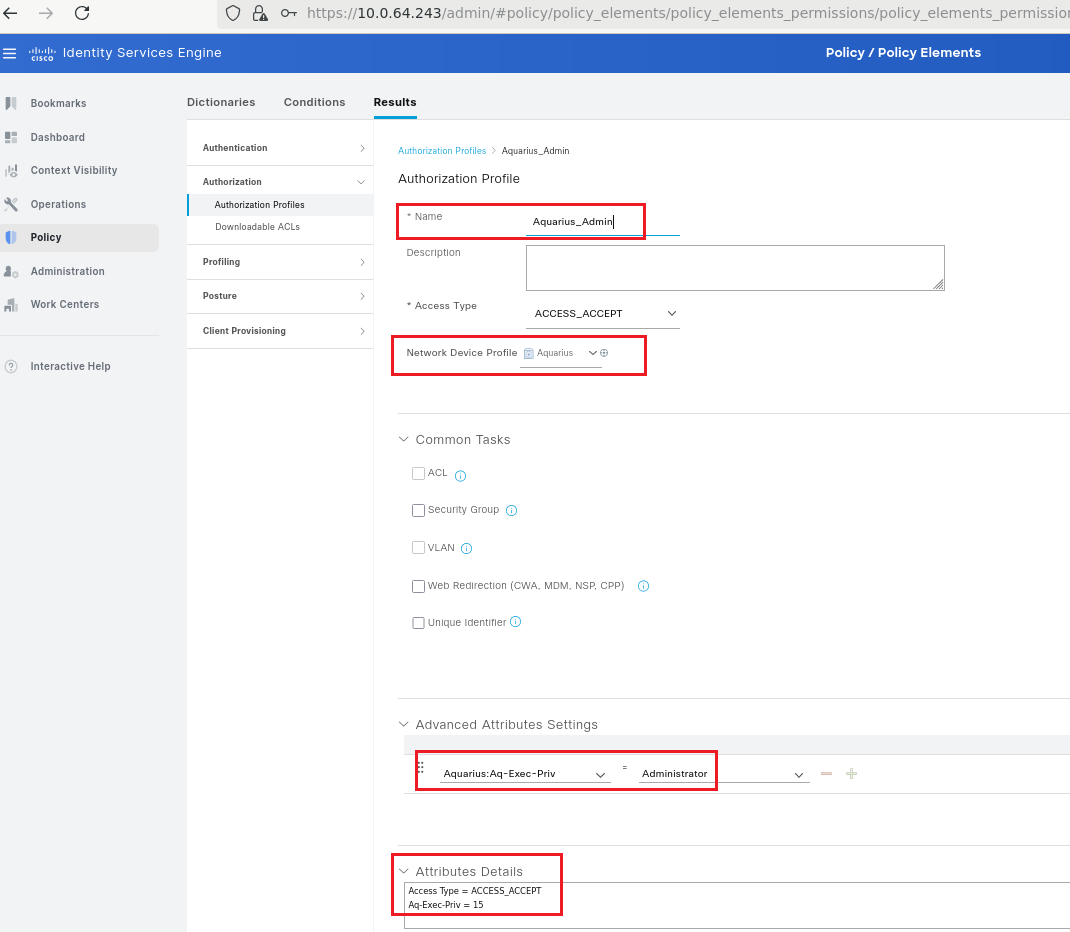The height and width of the screenshot is (932, 1070).
Task: Click the Work Centers icon
Action: coord(11,304)
